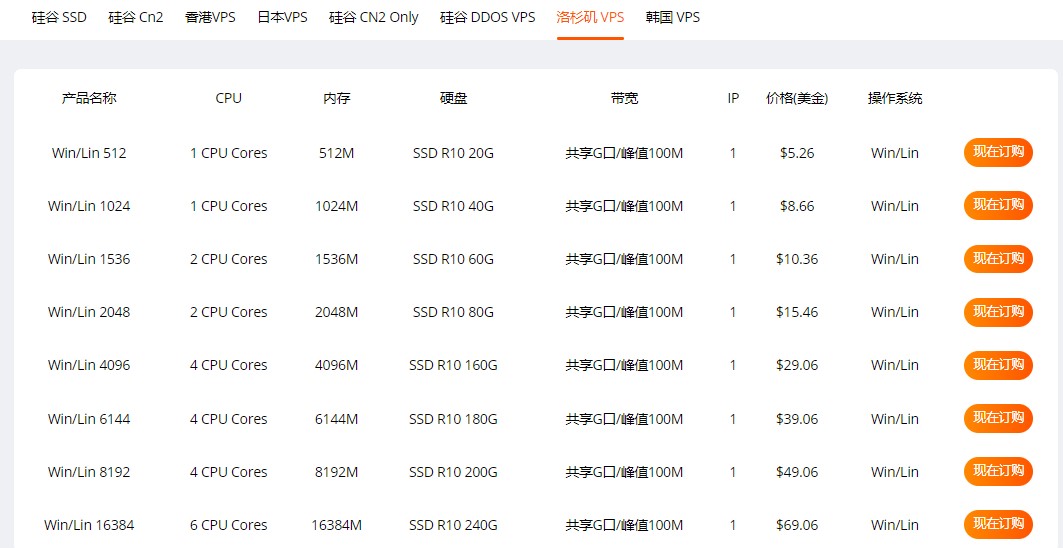
Task: Select the Win/Lin 512 product name
Action: point(89,153)
